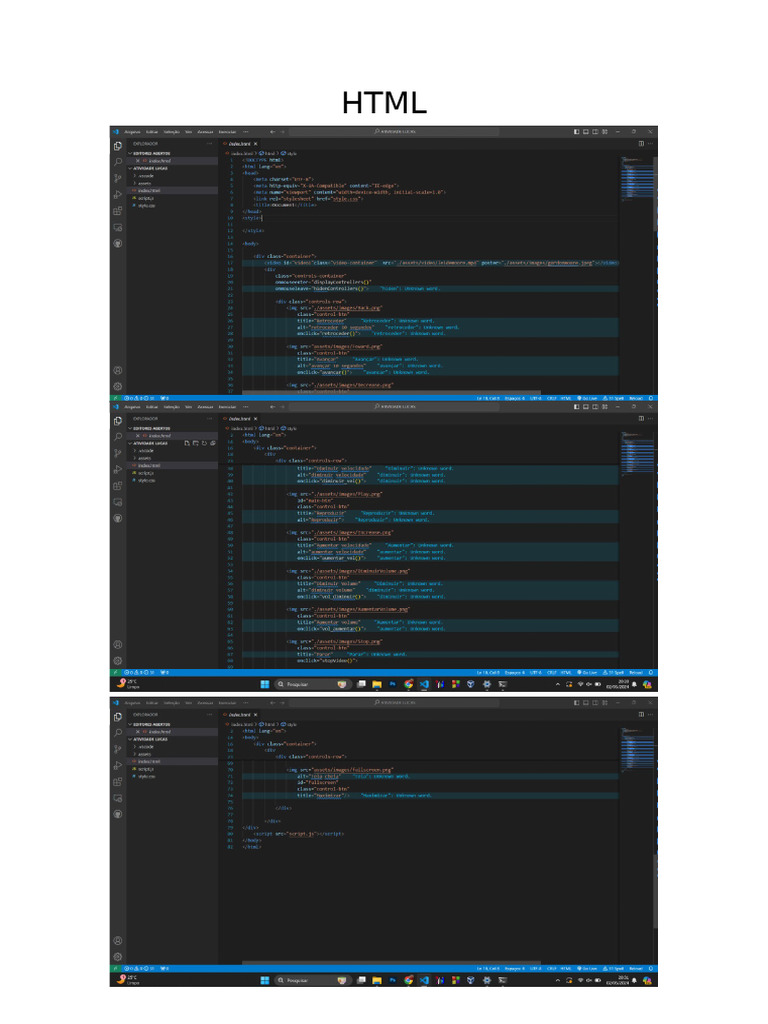Open Arquivo menu in top screenshot
Screen dimensions: 768x1024
coord(133,132)
